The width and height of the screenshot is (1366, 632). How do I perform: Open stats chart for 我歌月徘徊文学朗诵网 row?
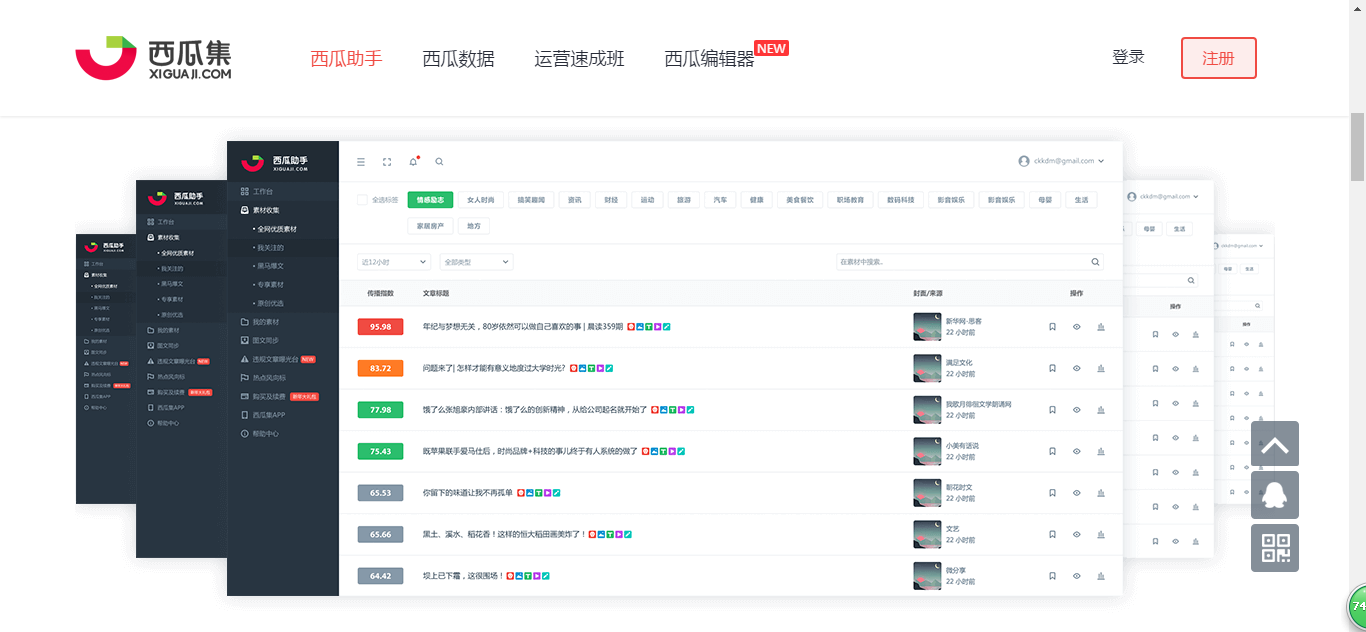[x=1101, y=410]
